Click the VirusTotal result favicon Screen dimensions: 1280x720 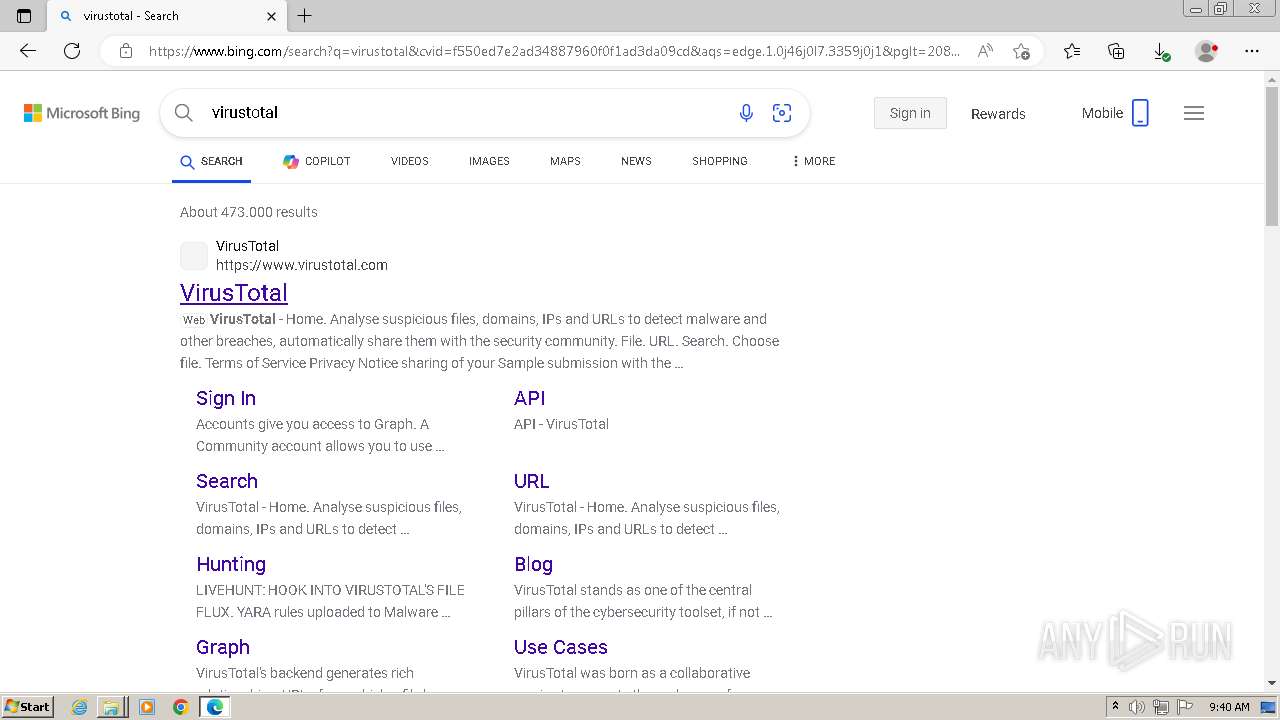tap(194, 256)
